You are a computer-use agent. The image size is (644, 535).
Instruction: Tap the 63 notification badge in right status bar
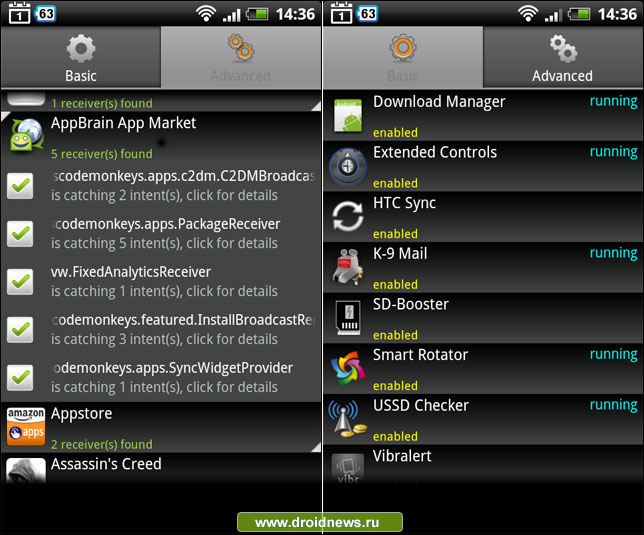click(x=368, y=14)
